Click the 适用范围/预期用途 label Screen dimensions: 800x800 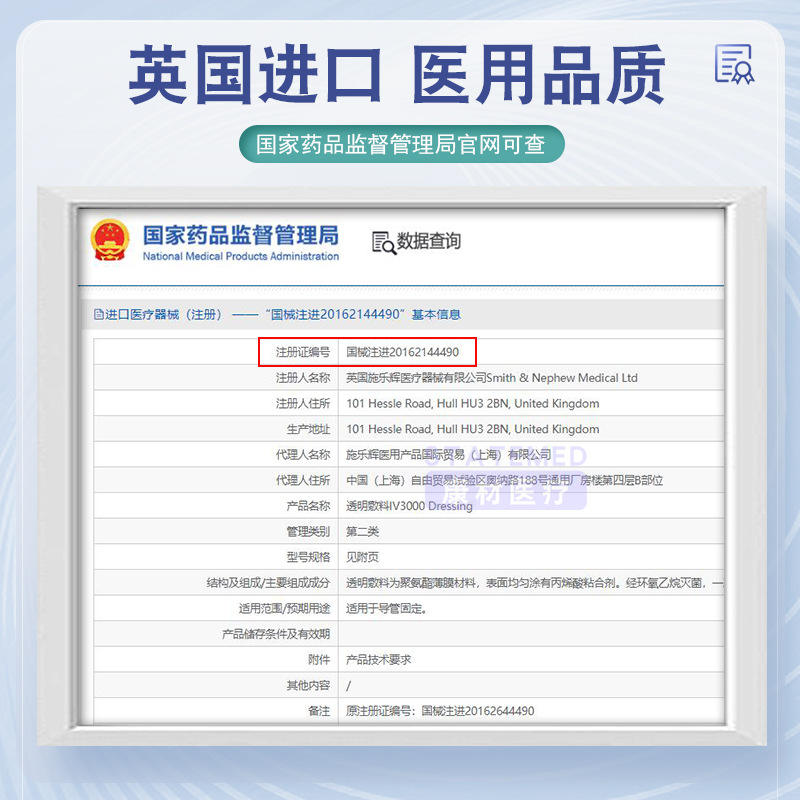pos(285,608)
